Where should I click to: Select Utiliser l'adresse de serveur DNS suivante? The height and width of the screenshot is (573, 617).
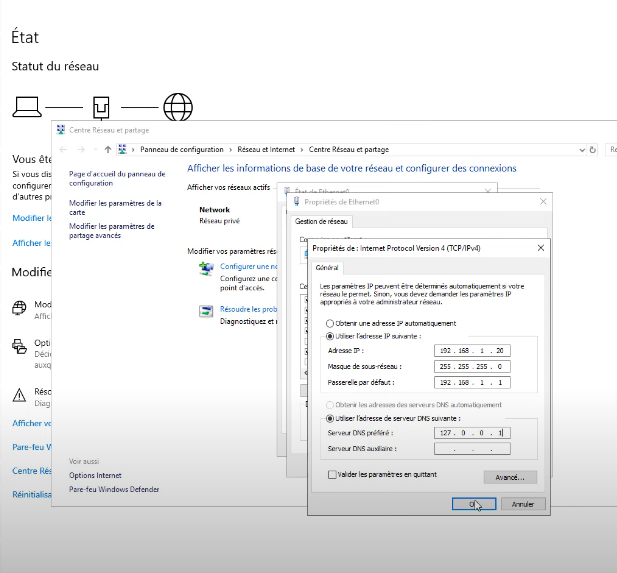tap(330, 418)
